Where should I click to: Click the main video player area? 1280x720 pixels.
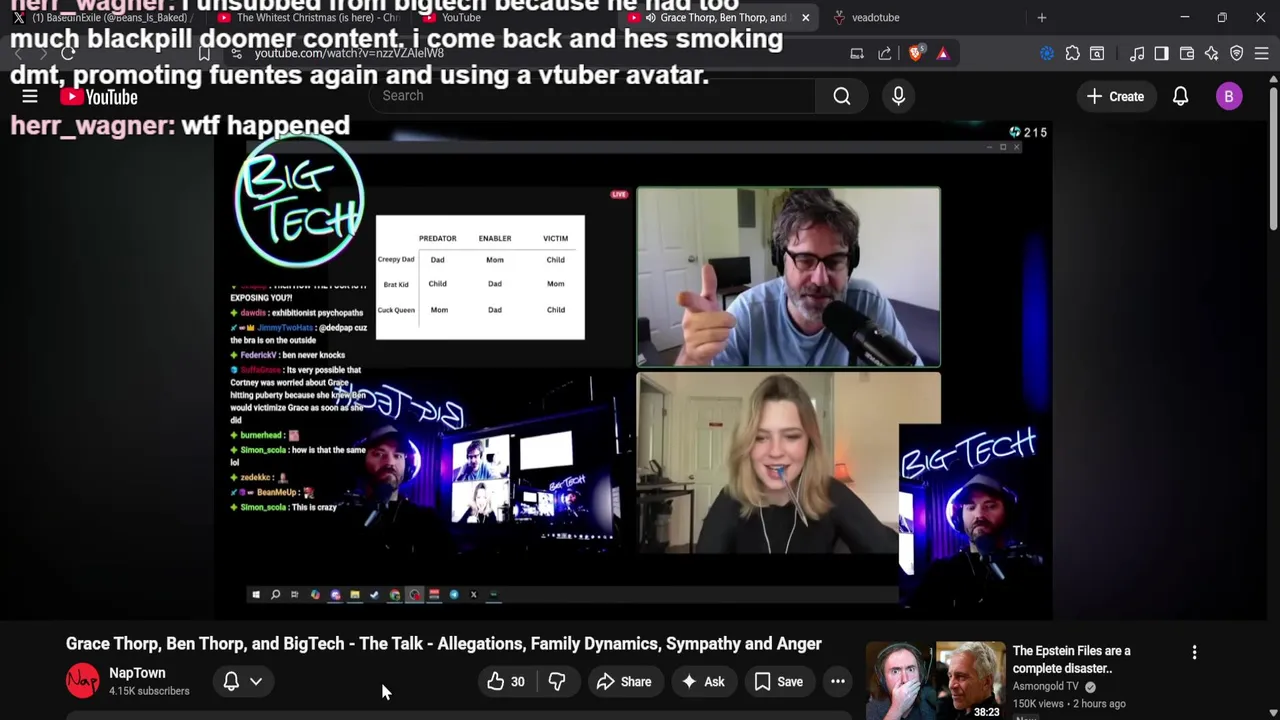pos(633,370)
